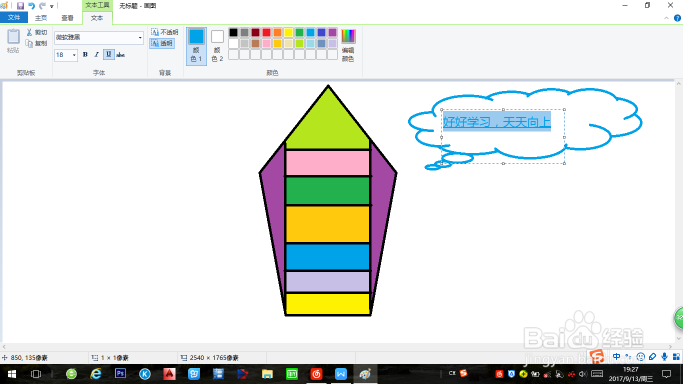Open the Windows Start menu

click(x=12, y=374)
